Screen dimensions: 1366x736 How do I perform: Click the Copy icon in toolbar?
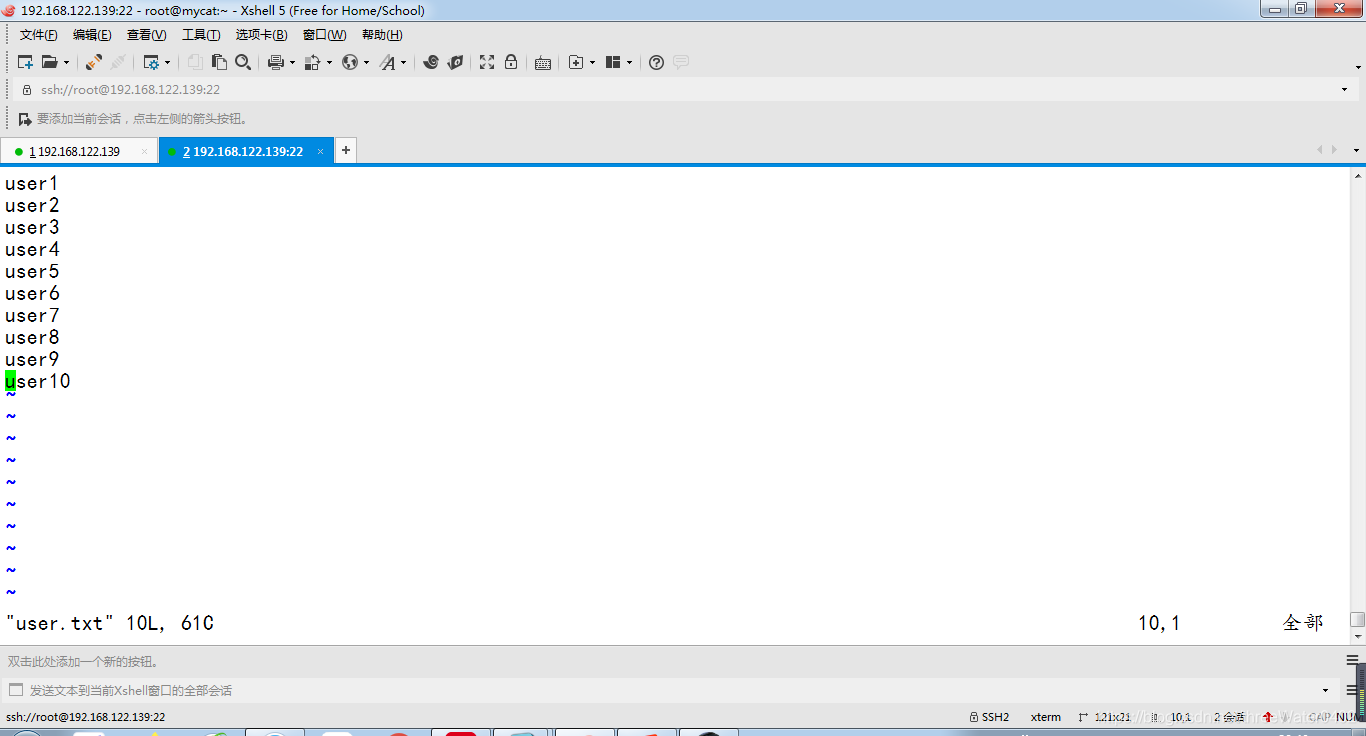click(x=195, y=62)
